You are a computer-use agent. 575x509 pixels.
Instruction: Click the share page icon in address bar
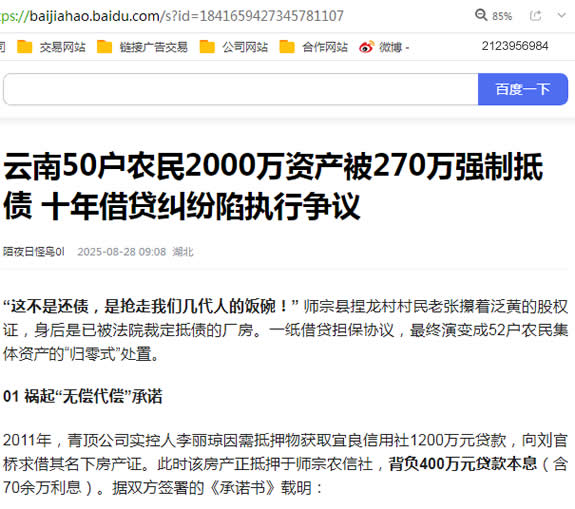pyautogui.click(x=535, y=15)
